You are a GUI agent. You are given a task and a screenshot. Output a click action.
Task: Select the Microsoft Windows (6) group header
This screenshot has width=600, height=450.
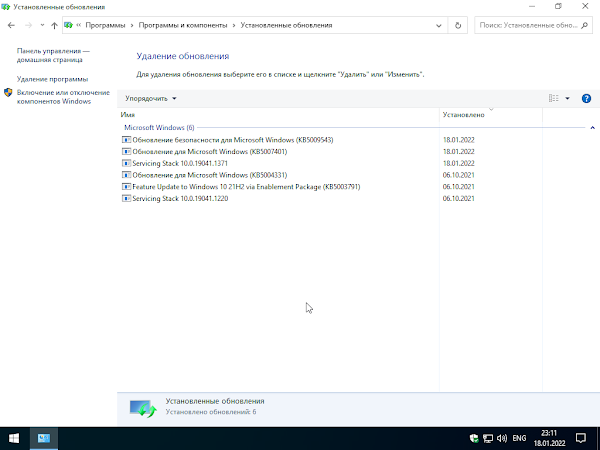pos(159,127)
